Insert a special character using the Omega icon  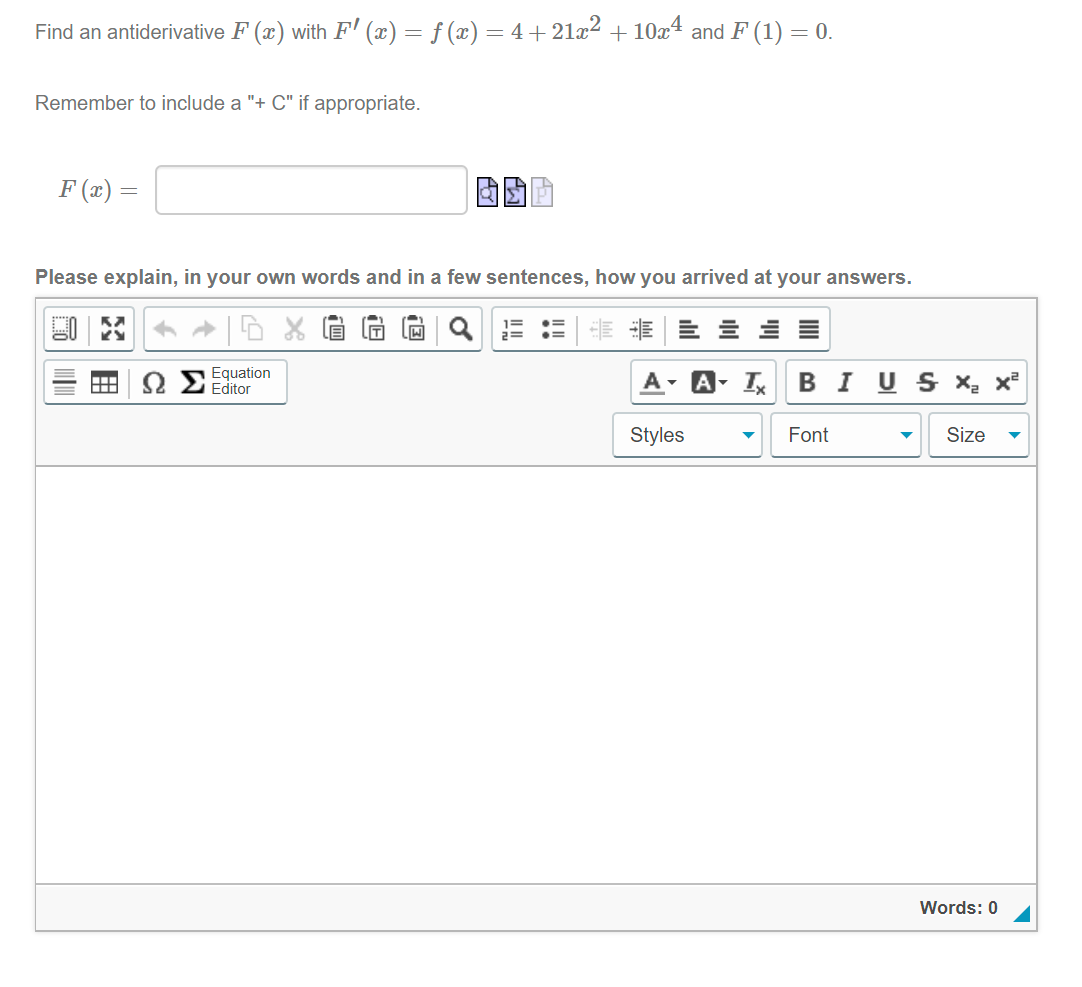(x=152, y=382)
